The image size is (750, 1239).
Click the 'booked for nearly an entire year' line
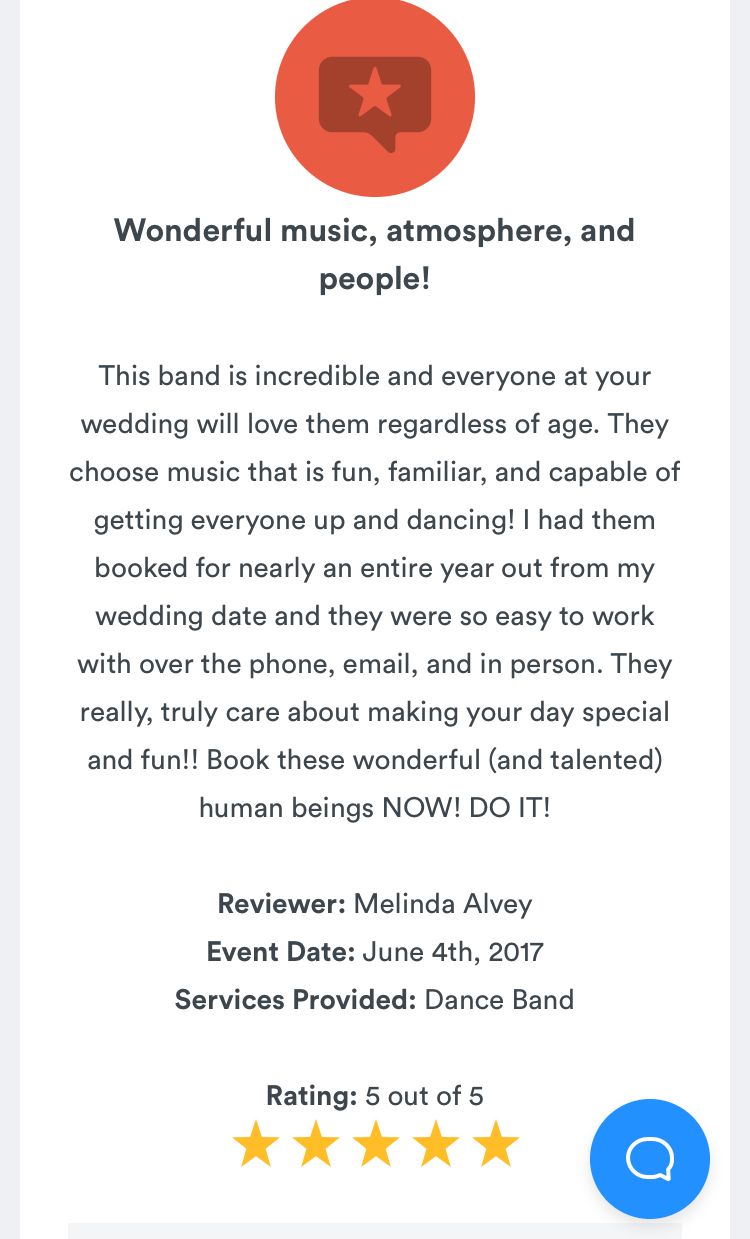375,568
